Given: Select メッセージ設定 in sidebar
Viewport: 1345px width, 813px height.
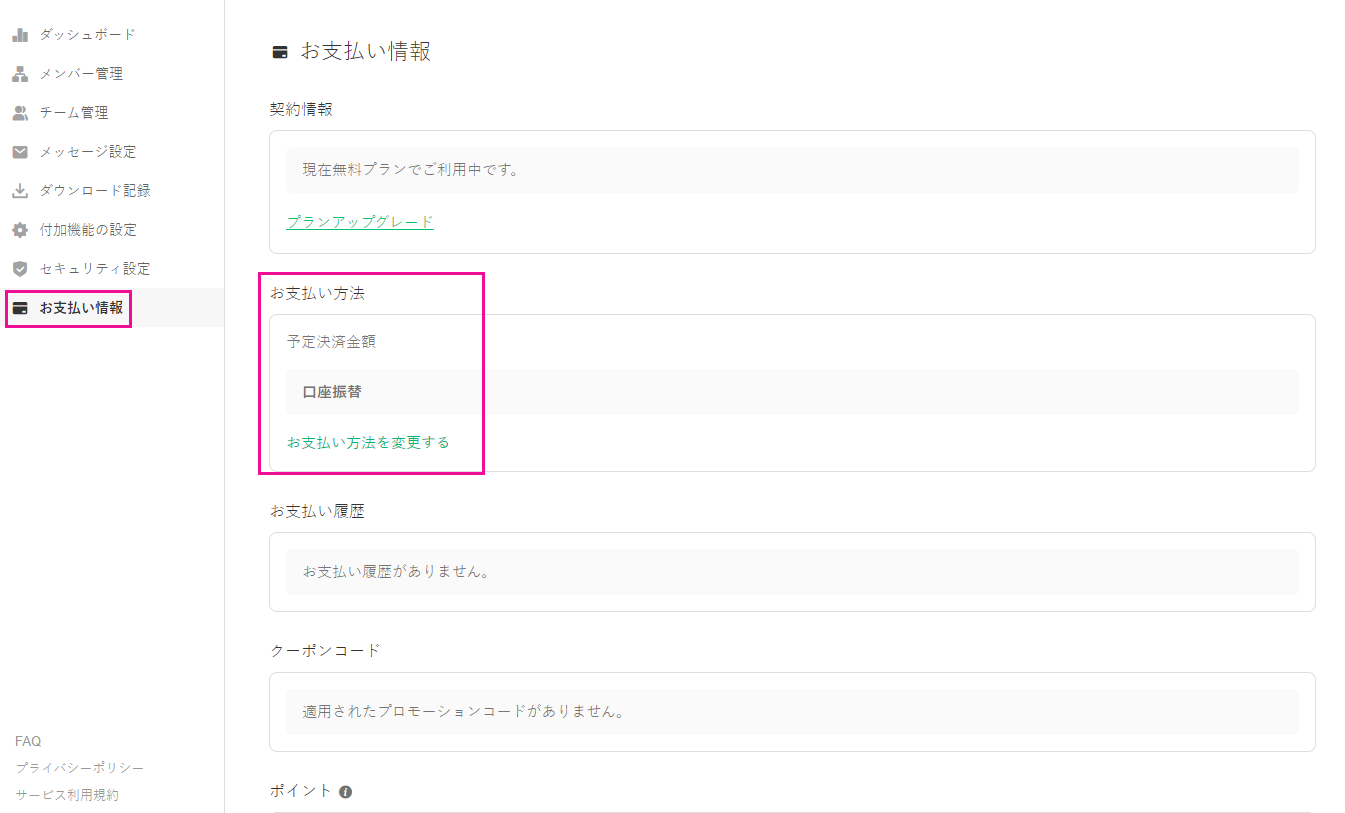Looking at the screenshot, I should (x=88, y=152).
